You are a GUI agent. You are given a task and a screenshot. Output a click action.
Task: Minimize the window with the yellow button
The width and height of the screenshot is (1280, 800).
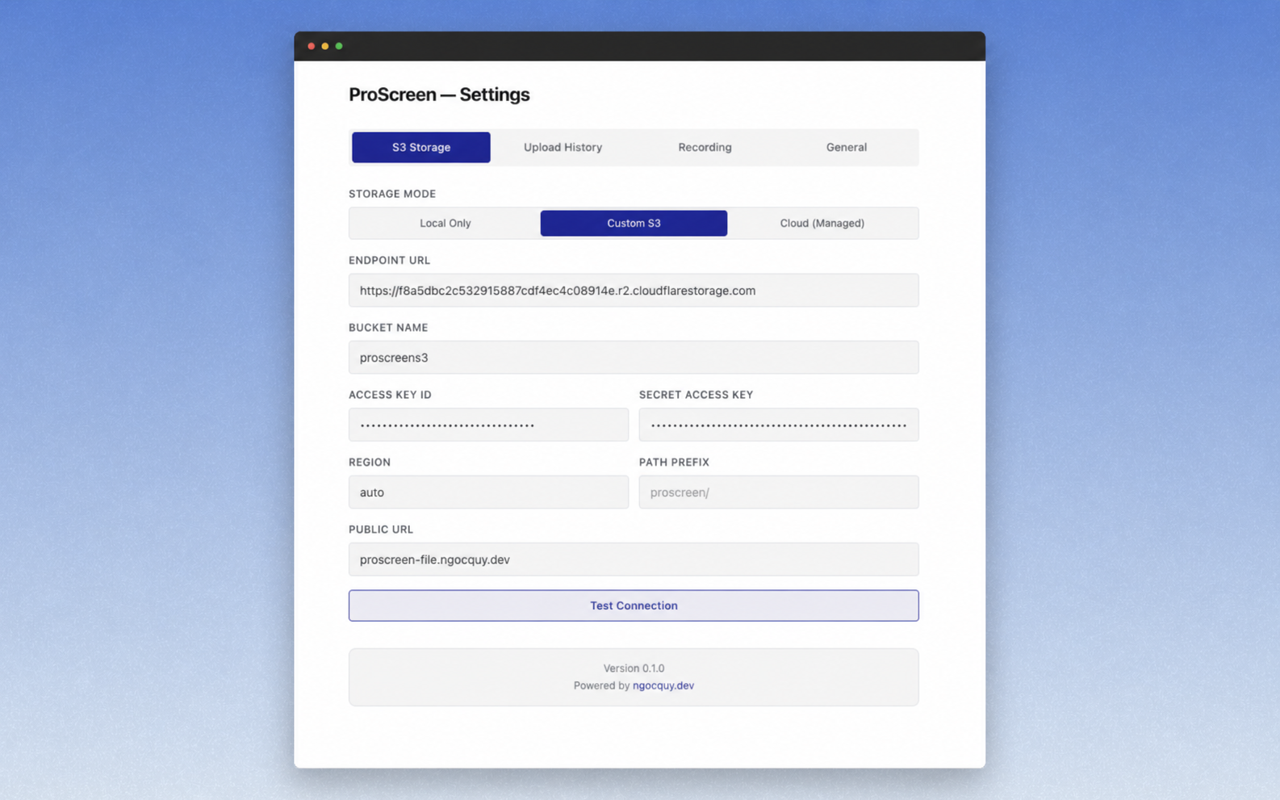pos(325,46)
